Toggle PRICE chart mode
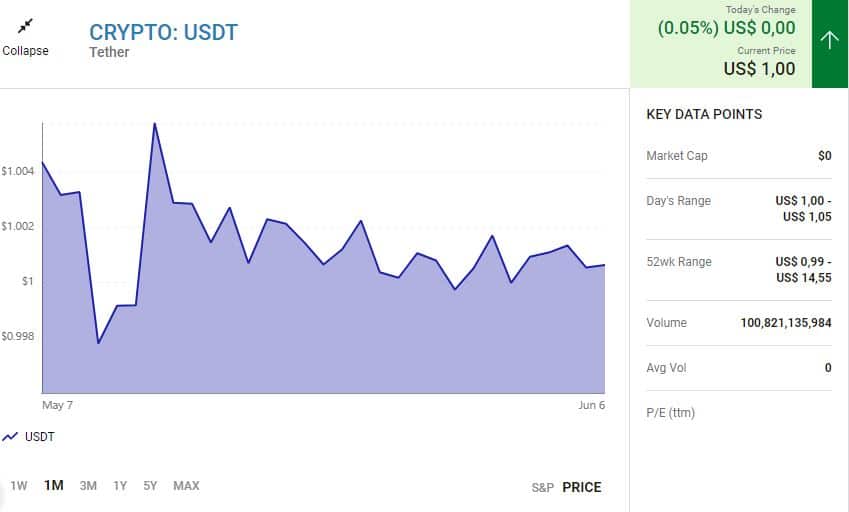This screenshot has width=849, height=512. pos(582,487)
